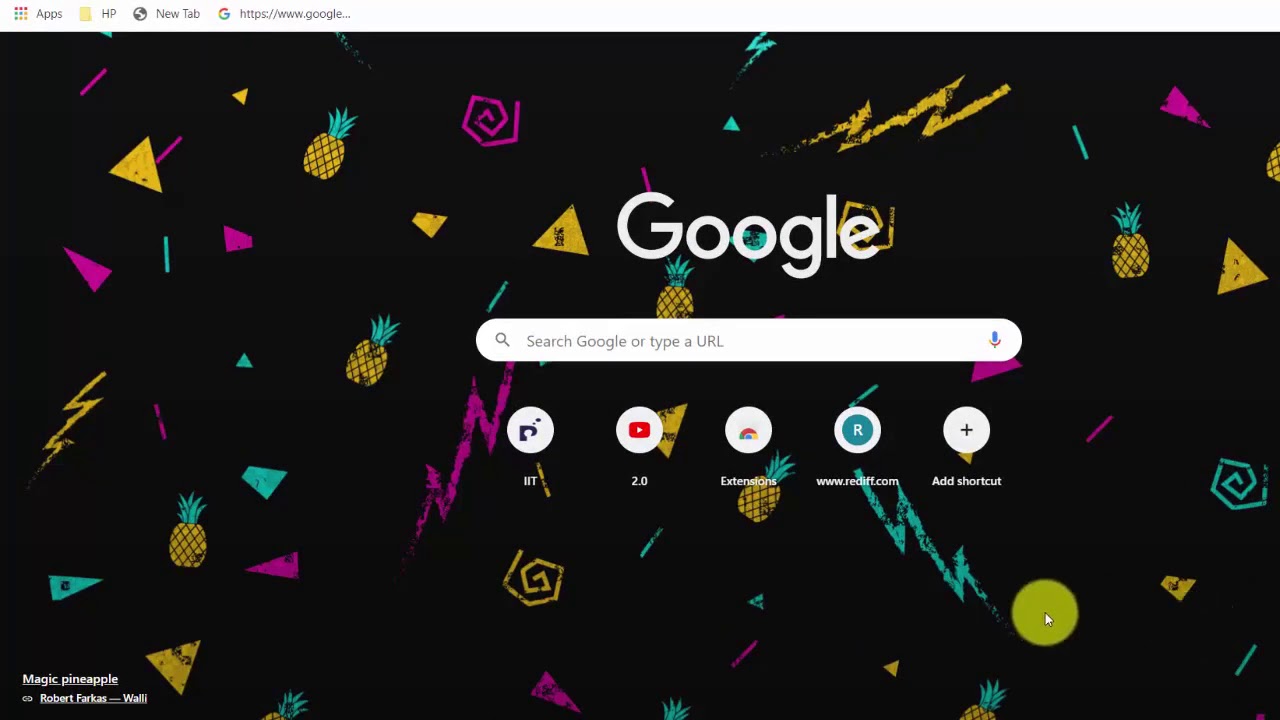The image size is (1280, 720).
Task: Open the Magic pineapple theme link
Action: tap(70, 679)
